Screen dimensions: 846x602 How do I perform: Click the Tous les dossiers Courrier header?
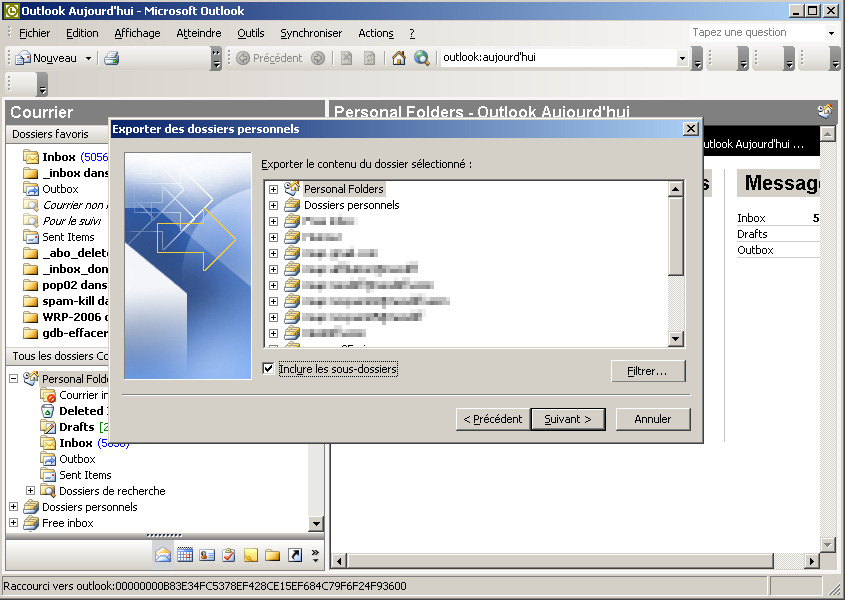pos(58,356)
